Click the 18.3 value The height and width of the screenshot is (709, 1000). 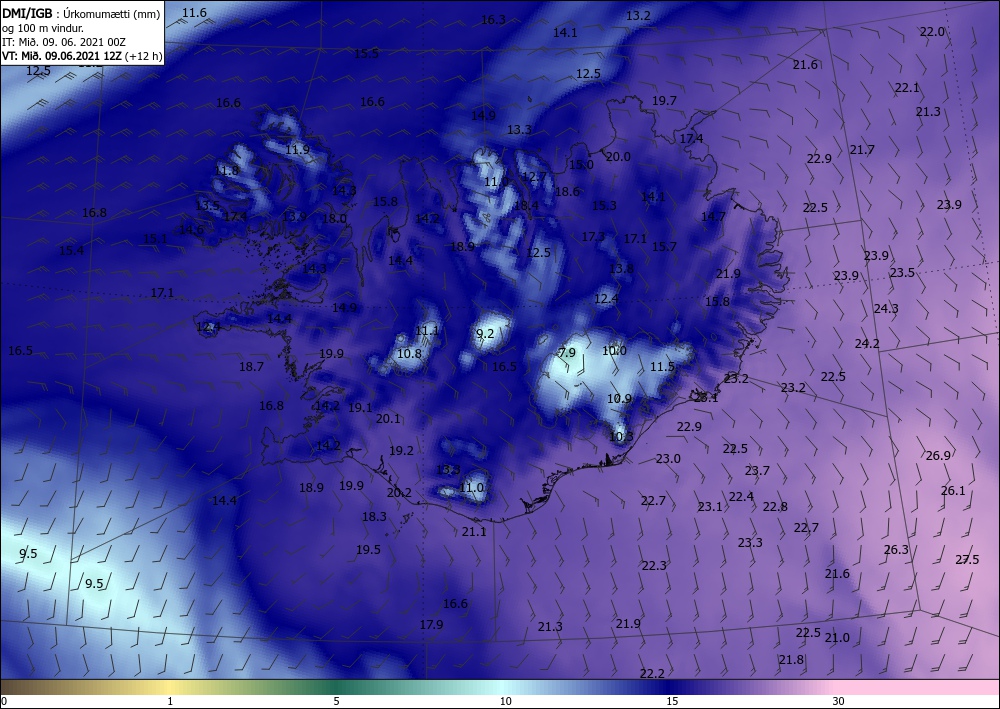click(x=374, y=516)
